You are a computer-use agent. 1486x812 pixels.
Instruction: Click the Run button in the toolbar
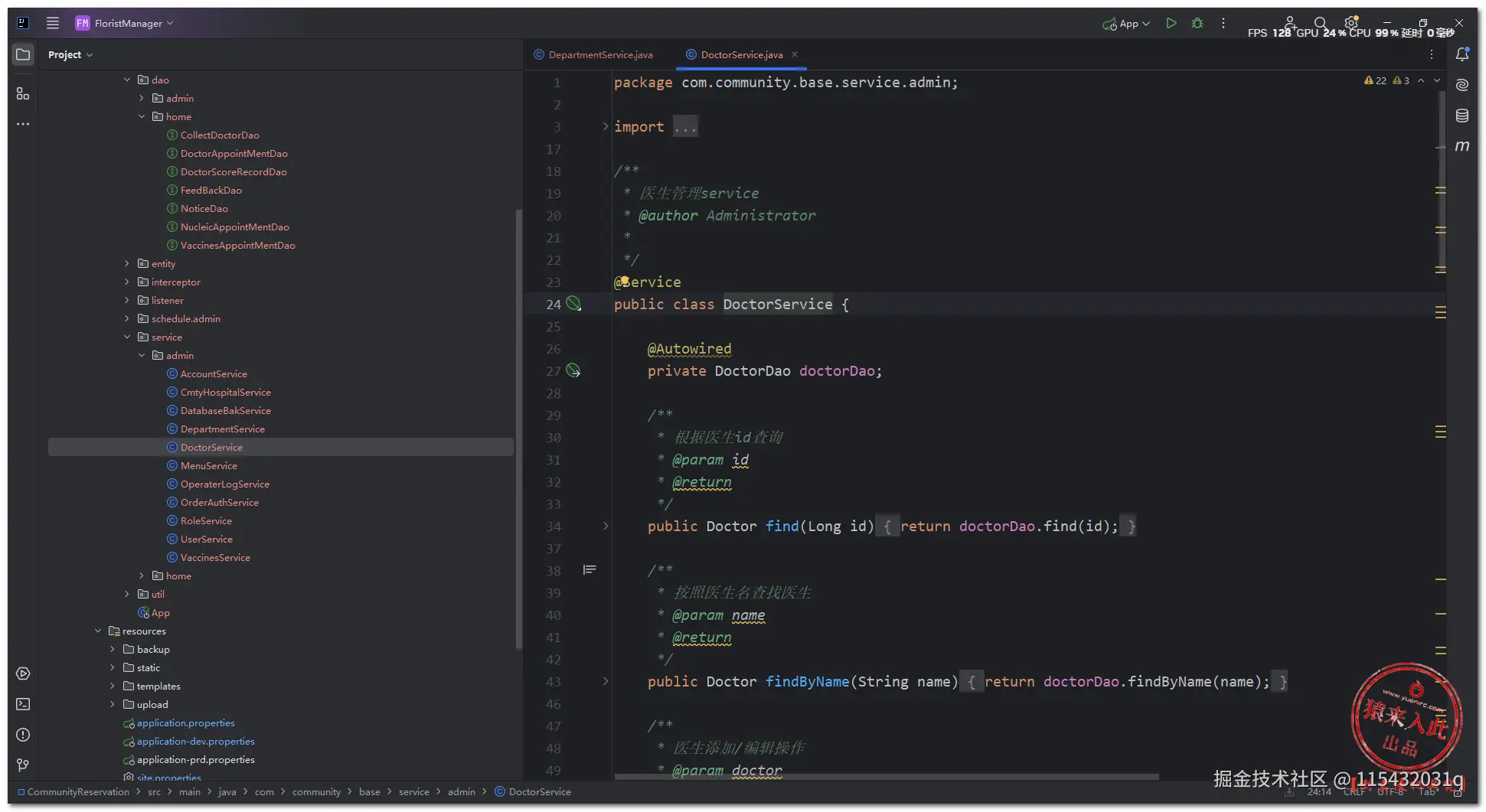point(1171,23)
